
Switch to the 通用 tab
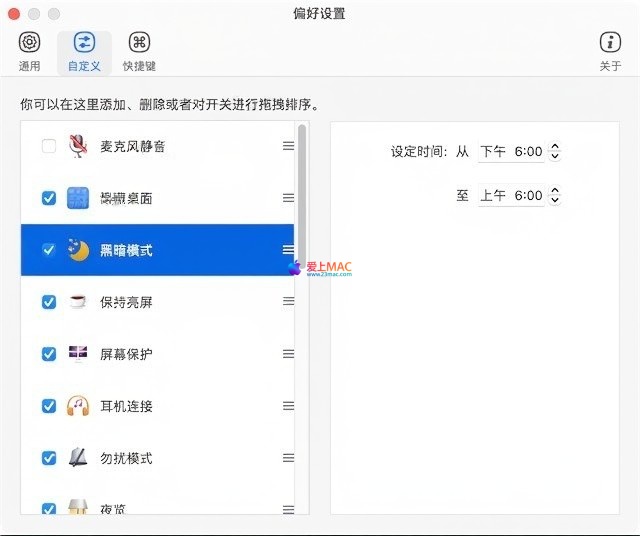point(30,51)
